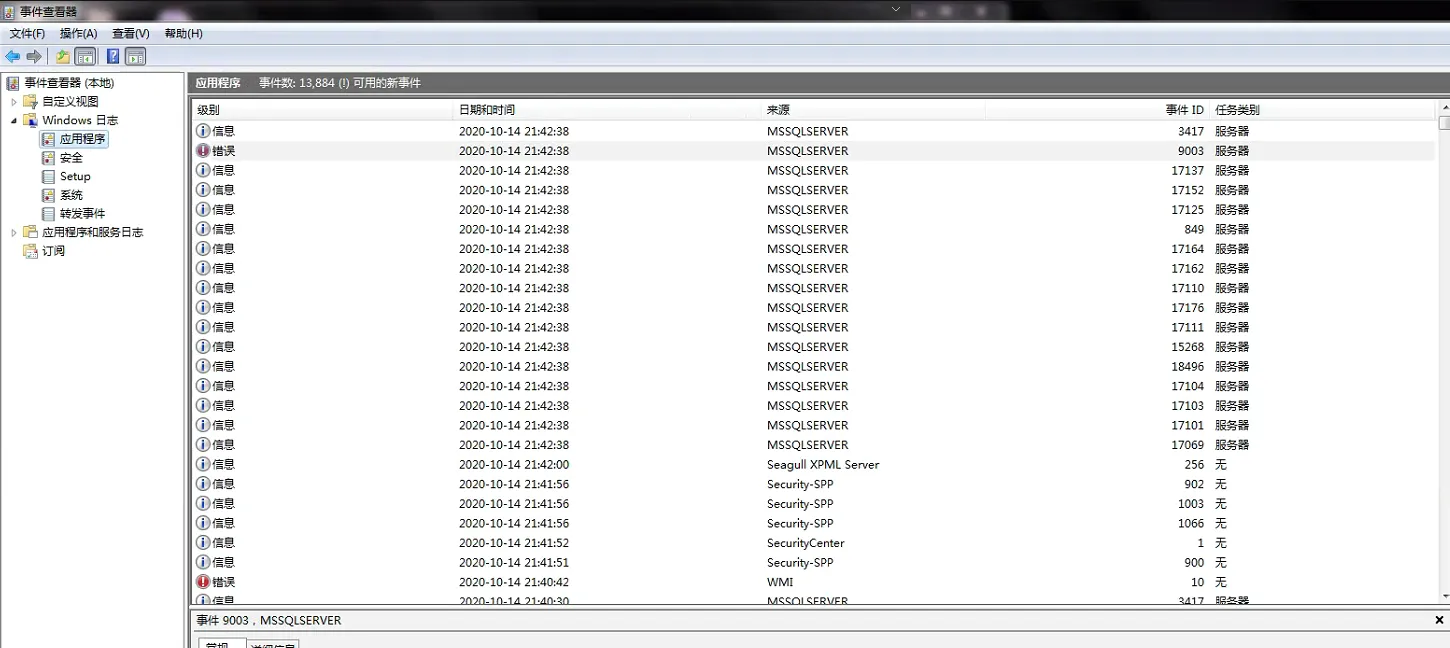Image resolution: width=1450 pixels, height=648 pixels.
Task: Expand the 自定义视图 tree node
Action: 14,102
